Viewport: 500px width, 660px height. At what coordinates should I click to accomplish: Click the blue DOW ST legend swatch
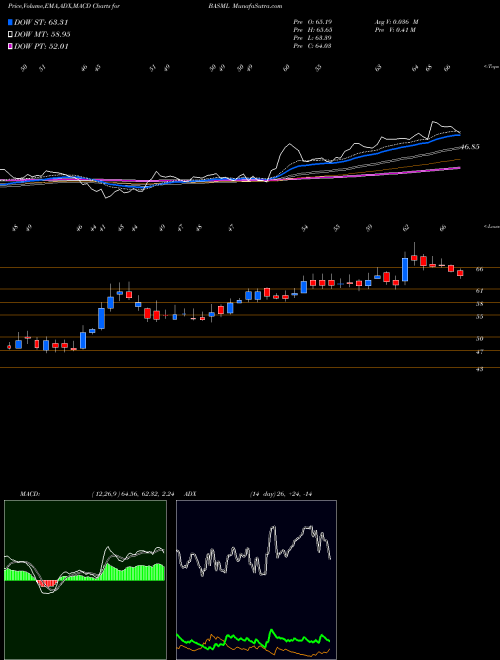click(x=10, y=22)
